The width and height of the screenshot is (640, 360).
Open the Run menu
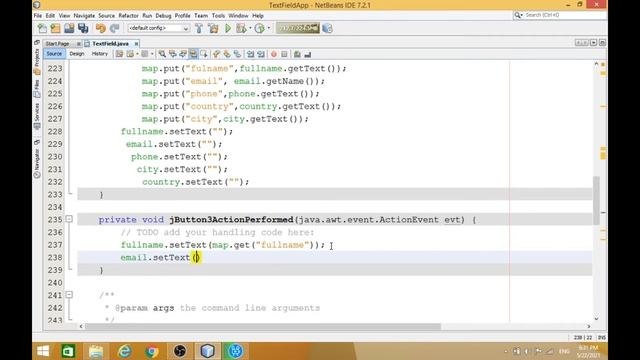147,16
